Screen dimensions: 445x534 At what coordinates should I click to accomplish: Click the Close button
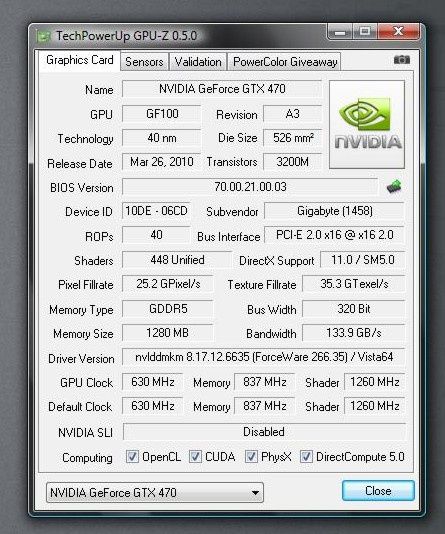coord(378,490)
